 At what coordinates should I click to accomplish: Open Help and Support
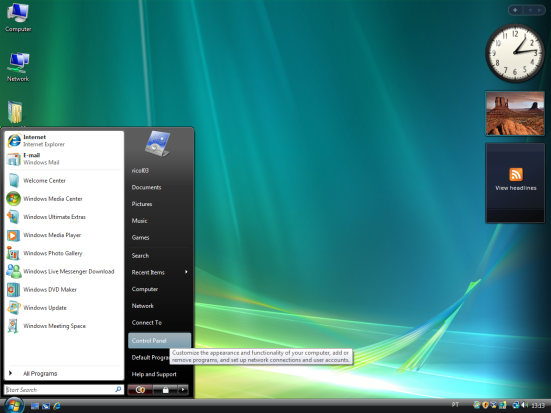tap(160, 374)
